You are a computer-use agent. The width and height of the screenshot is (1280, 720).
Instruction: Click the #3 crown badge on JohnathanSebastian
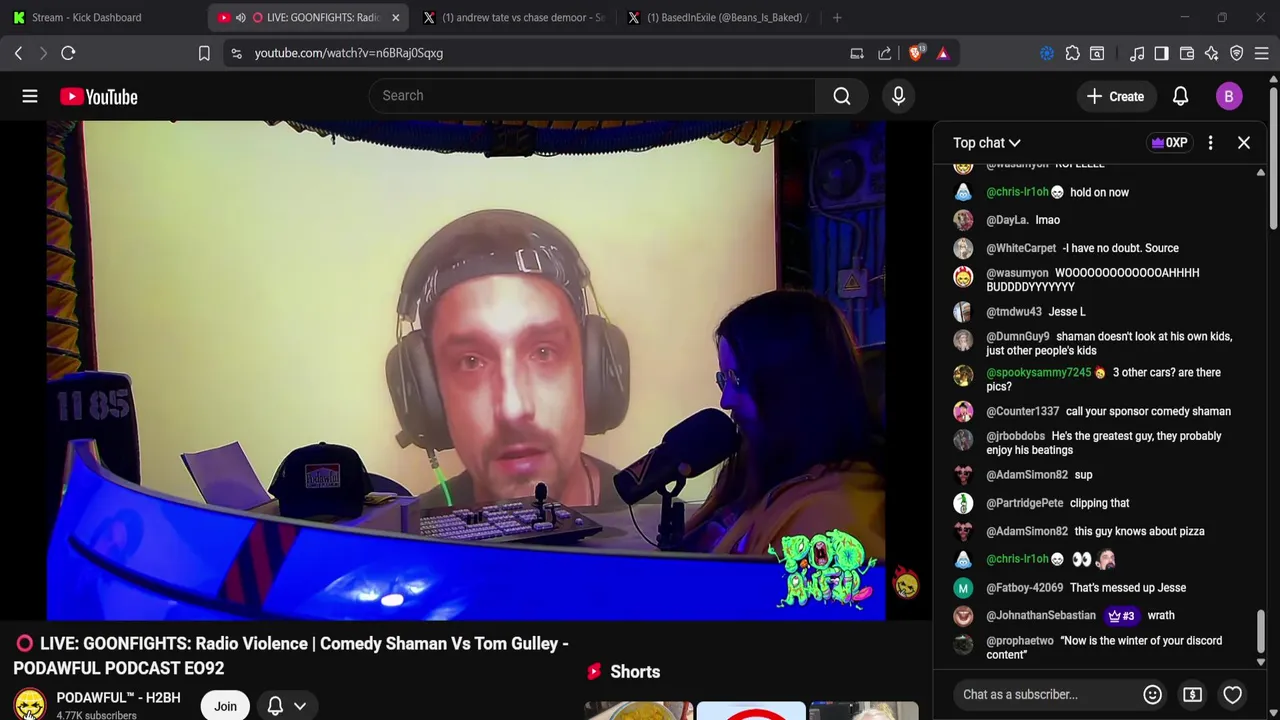coord(1120,616)
